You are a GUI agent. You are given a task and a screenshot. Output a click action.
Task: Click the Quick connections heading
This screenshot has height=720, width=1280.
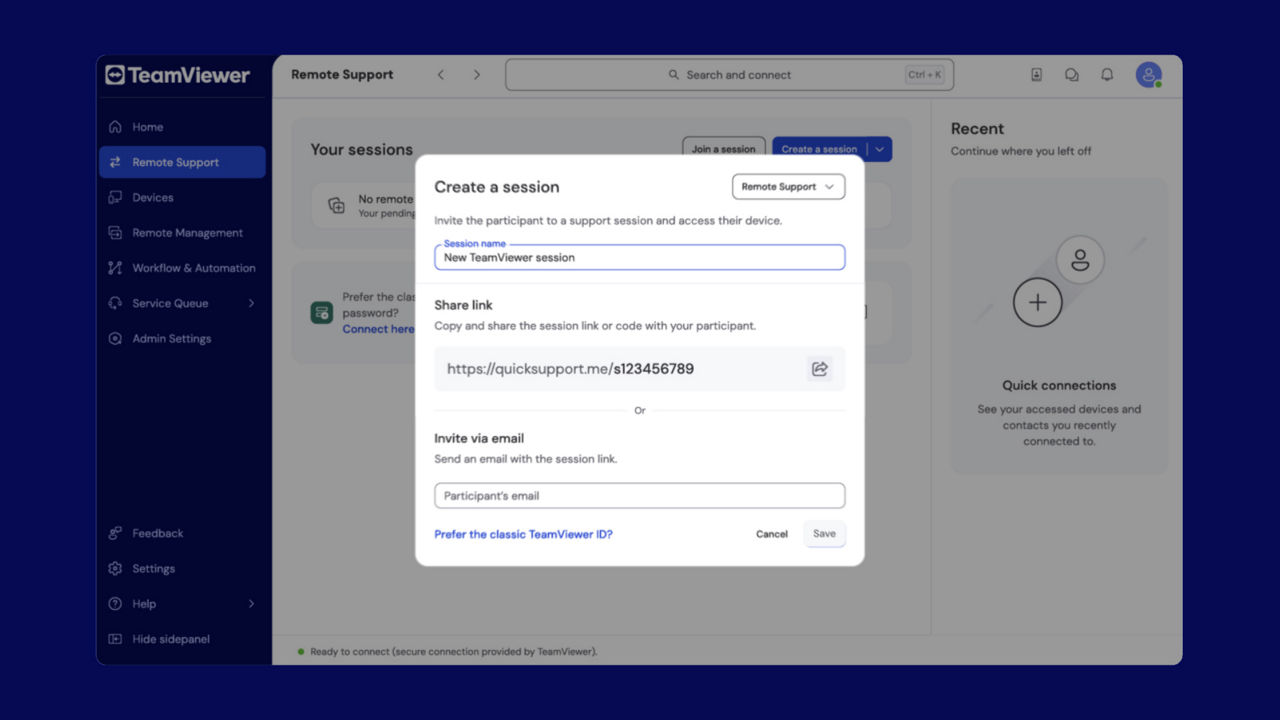point(1059,385)
